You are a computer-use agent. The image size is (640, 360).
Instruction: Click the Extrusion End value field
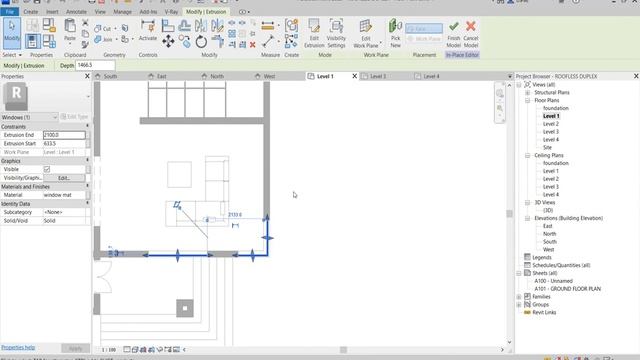tap(64, 135)
